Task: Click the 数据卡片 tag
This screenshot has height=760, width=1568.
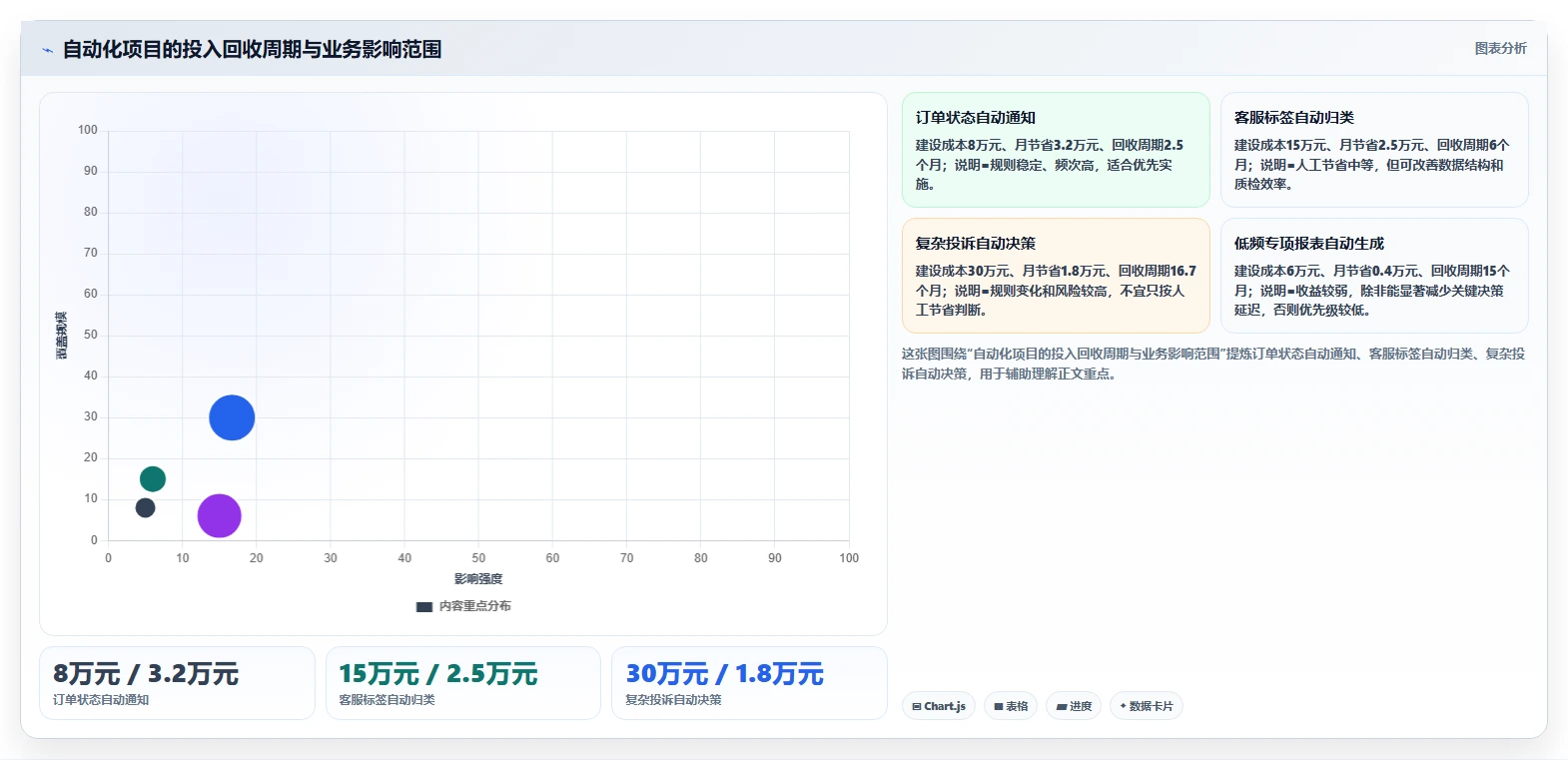Action: click(1147, 706)
